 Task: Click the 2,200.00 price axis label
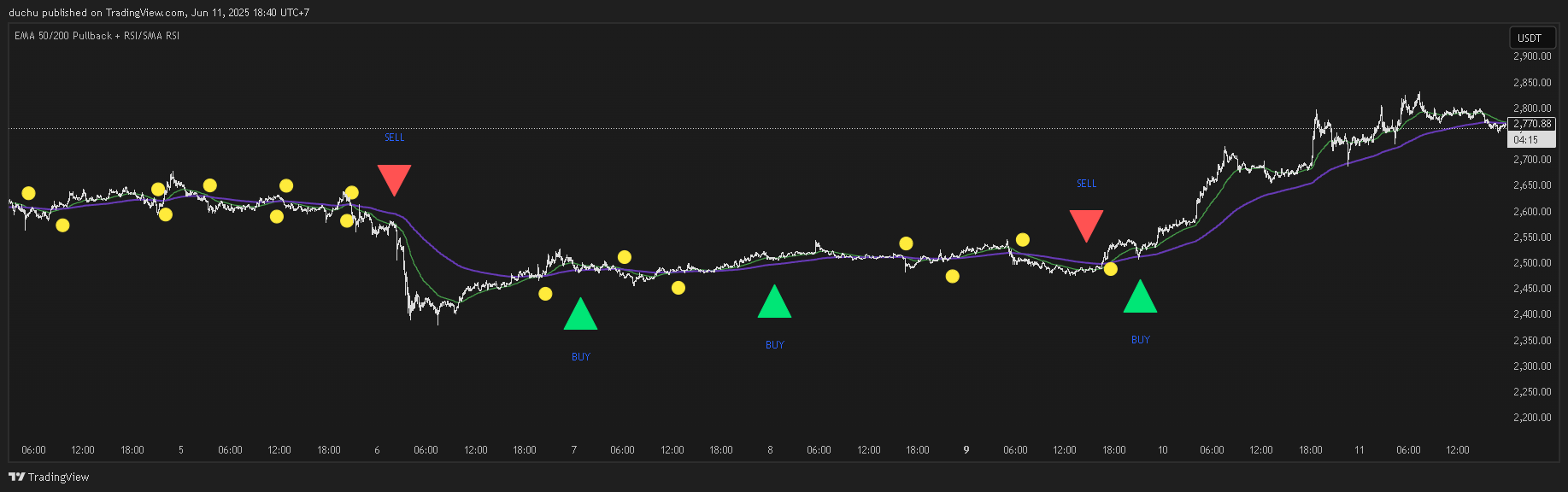pyautogui.click(x=1532, y=418)
